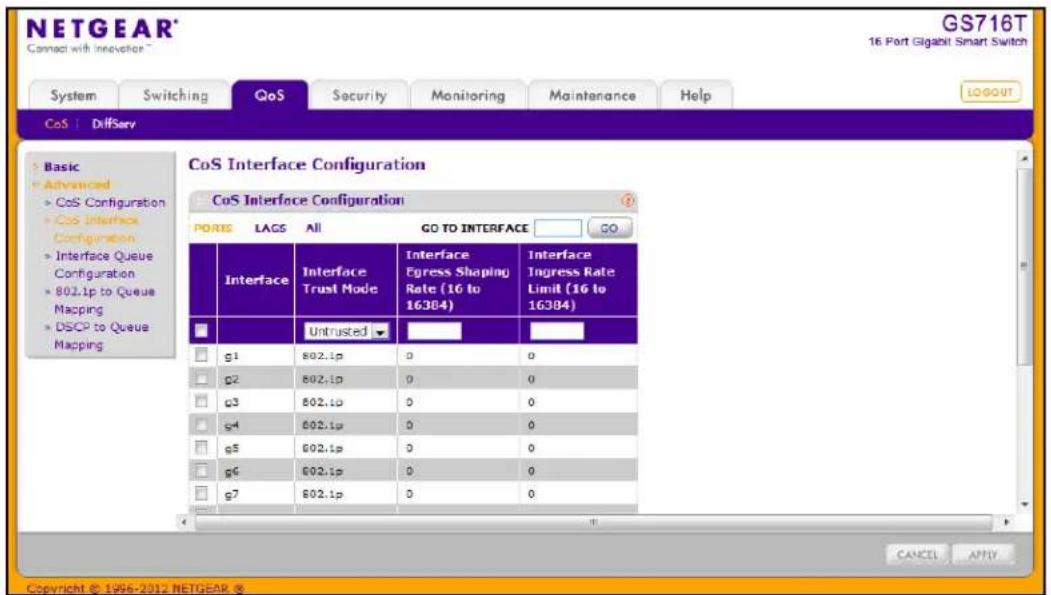The height and width of the screenshot is (595, 1051).
Task: Click the scroll down arrow
Action: [1023, 505]
